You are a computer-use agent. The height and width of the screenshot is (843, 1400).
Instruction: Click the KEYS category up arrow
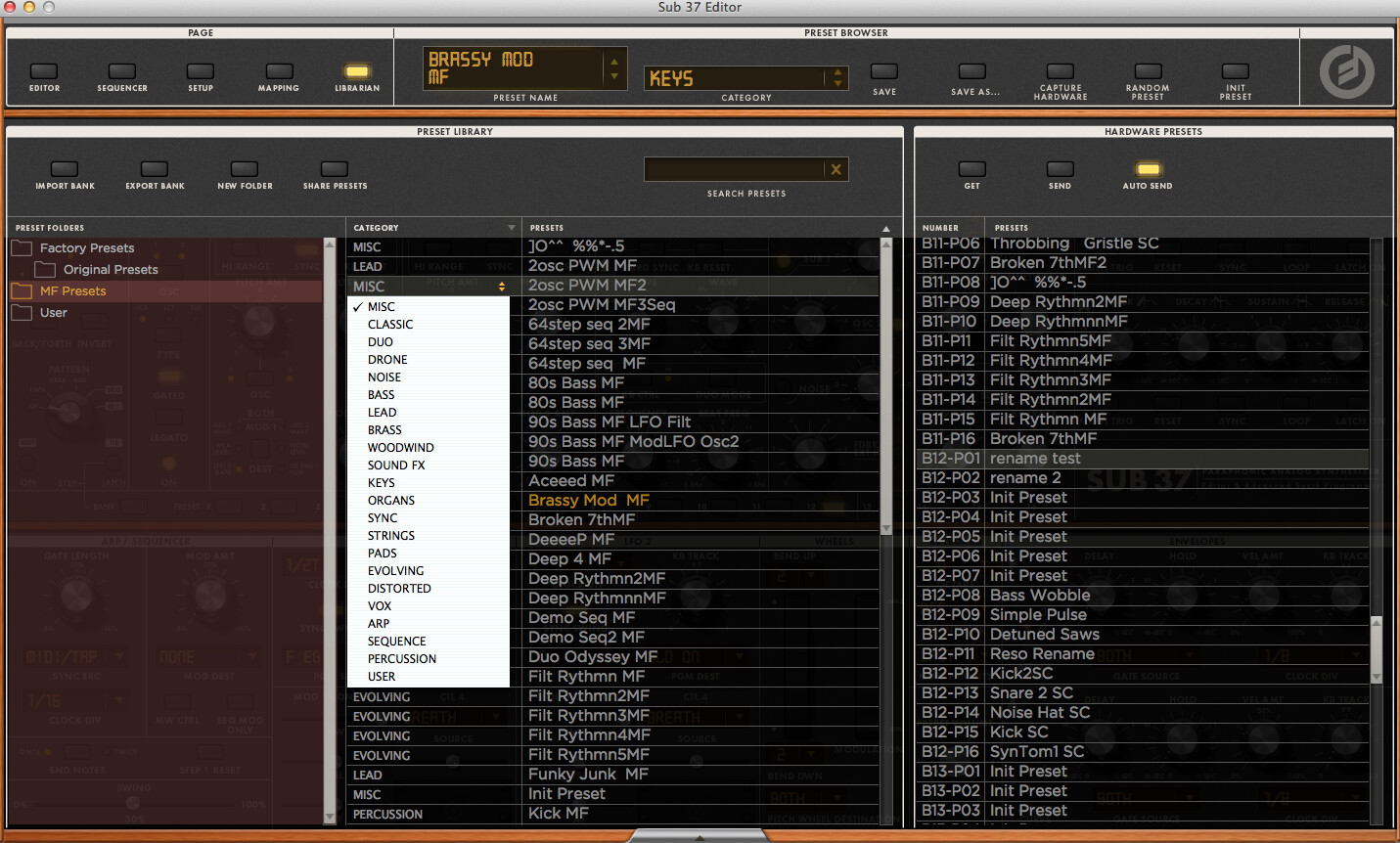[x=837, y=72]
